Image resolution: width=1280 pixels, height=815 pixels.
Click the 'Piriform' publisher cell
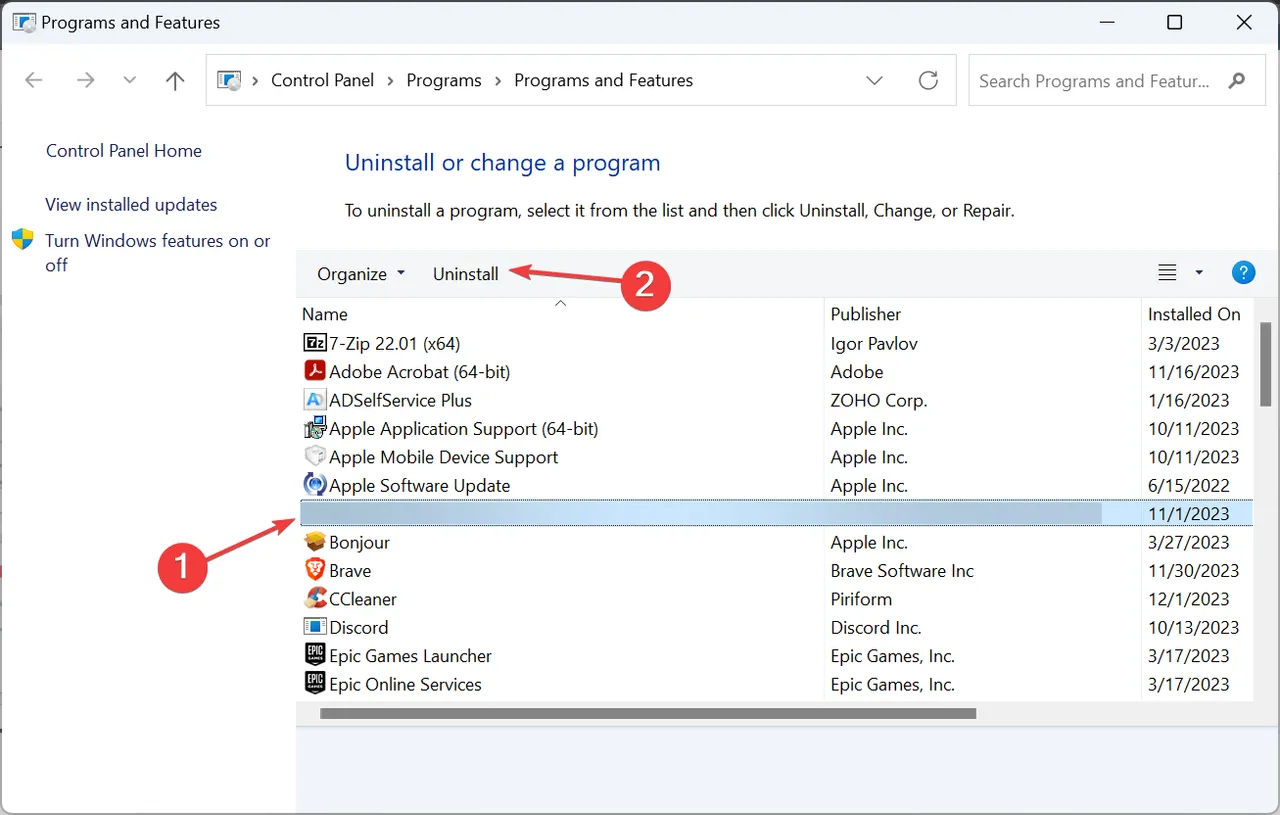click(861, 599)
